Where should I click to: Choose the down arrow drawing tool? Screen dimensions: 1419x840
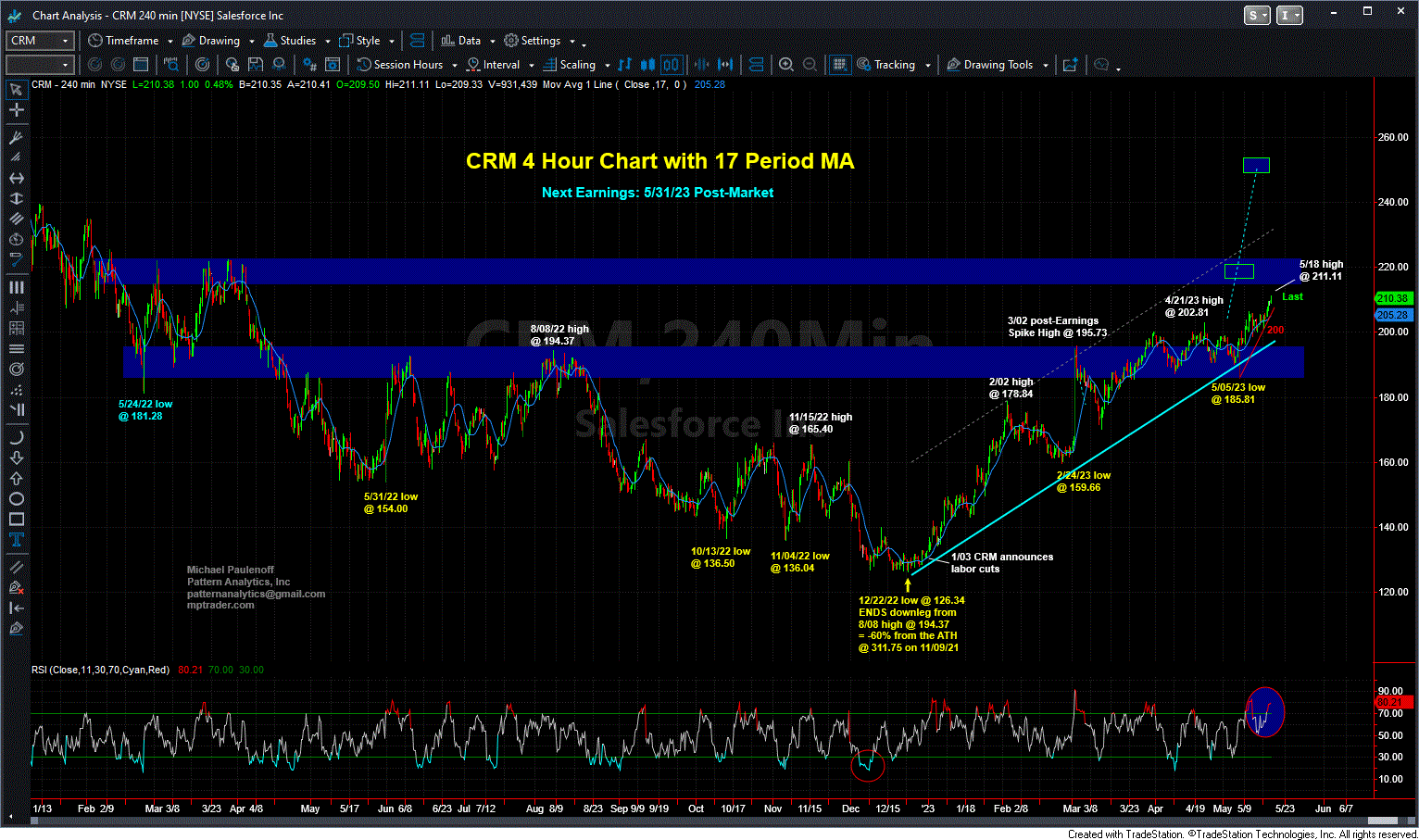tap(16, 458)
